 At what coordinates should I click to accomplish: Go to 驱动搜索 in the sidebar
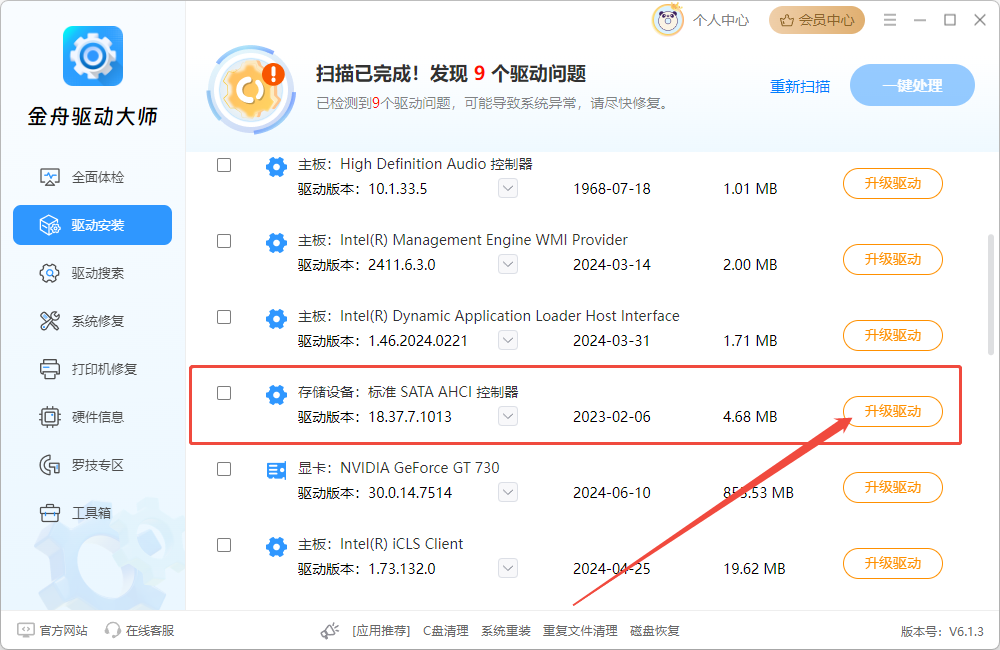tap(92, 273)
